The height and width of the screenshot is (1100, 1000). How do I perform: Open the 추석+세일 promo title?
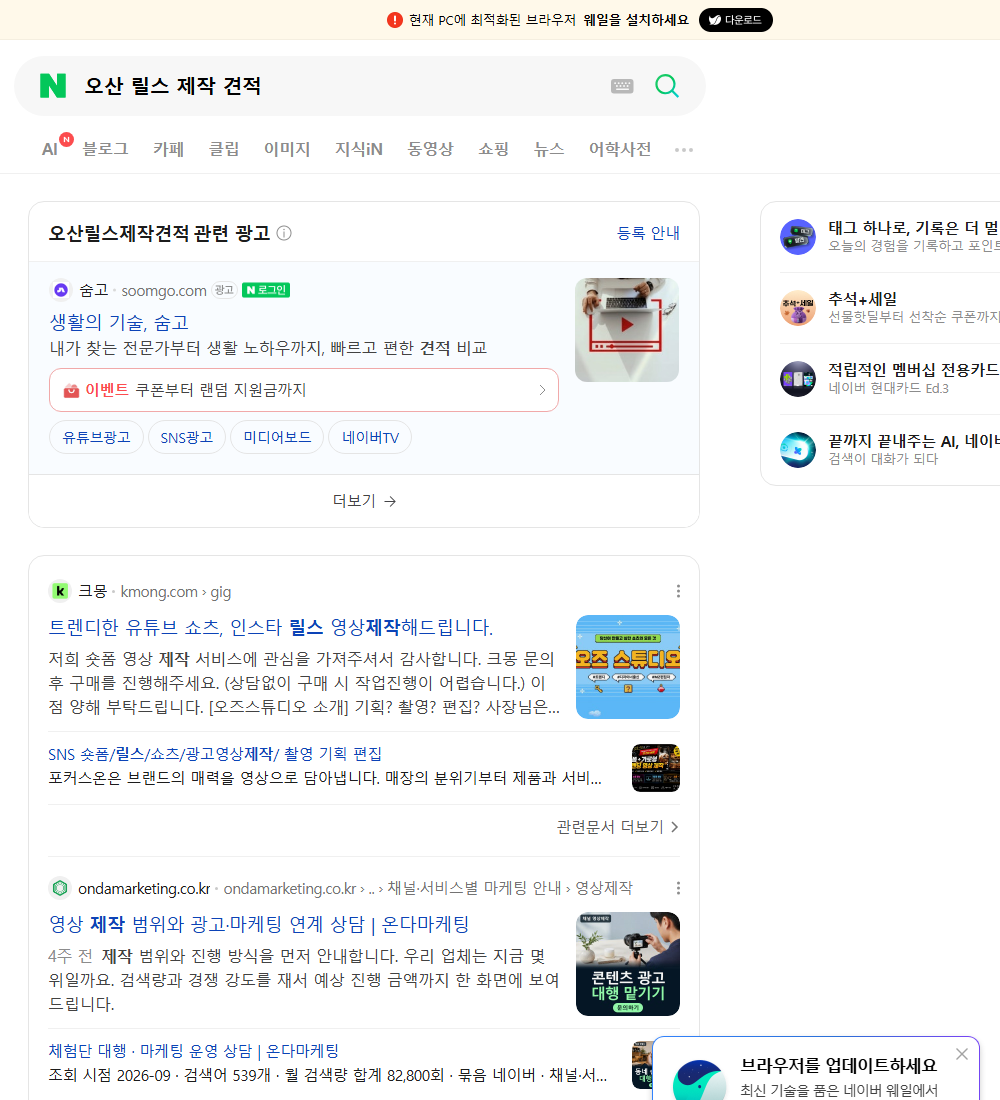[x=862, y=299]
